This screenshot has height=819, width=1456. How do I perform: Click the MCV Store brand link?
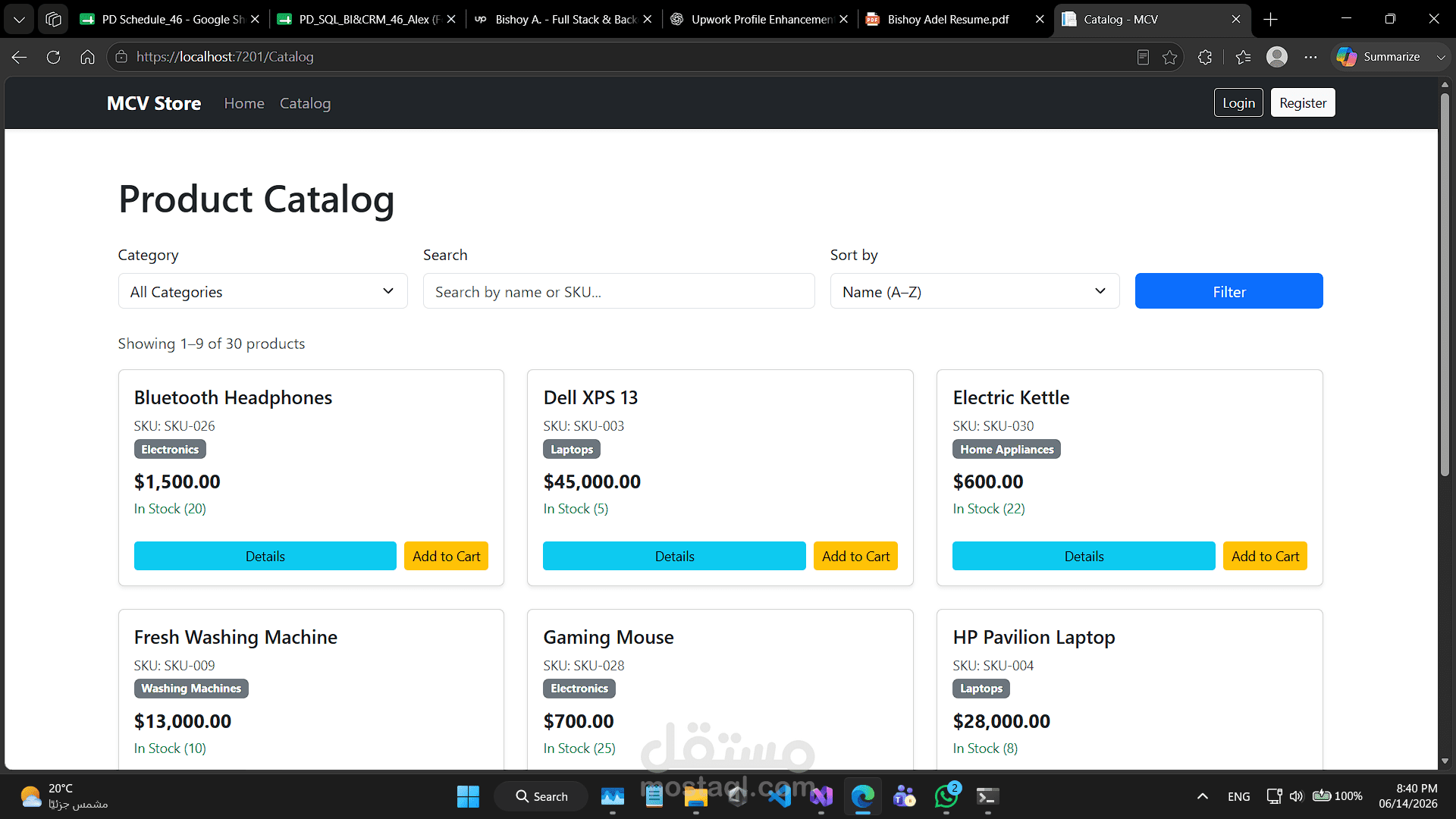[154, 103]
